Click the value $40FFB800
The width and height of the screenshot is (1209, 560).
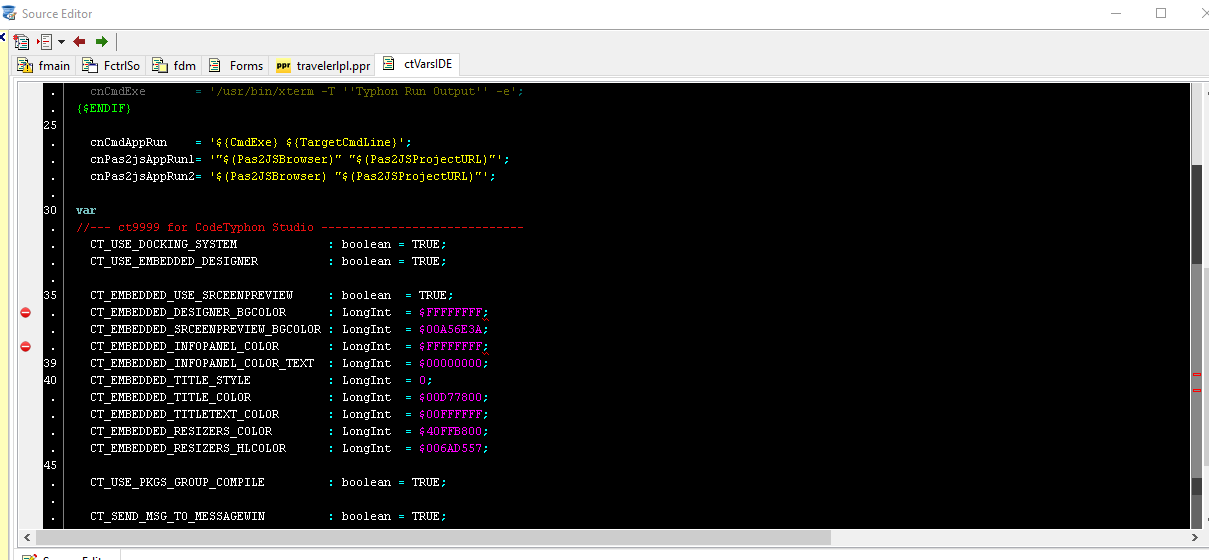450,431
